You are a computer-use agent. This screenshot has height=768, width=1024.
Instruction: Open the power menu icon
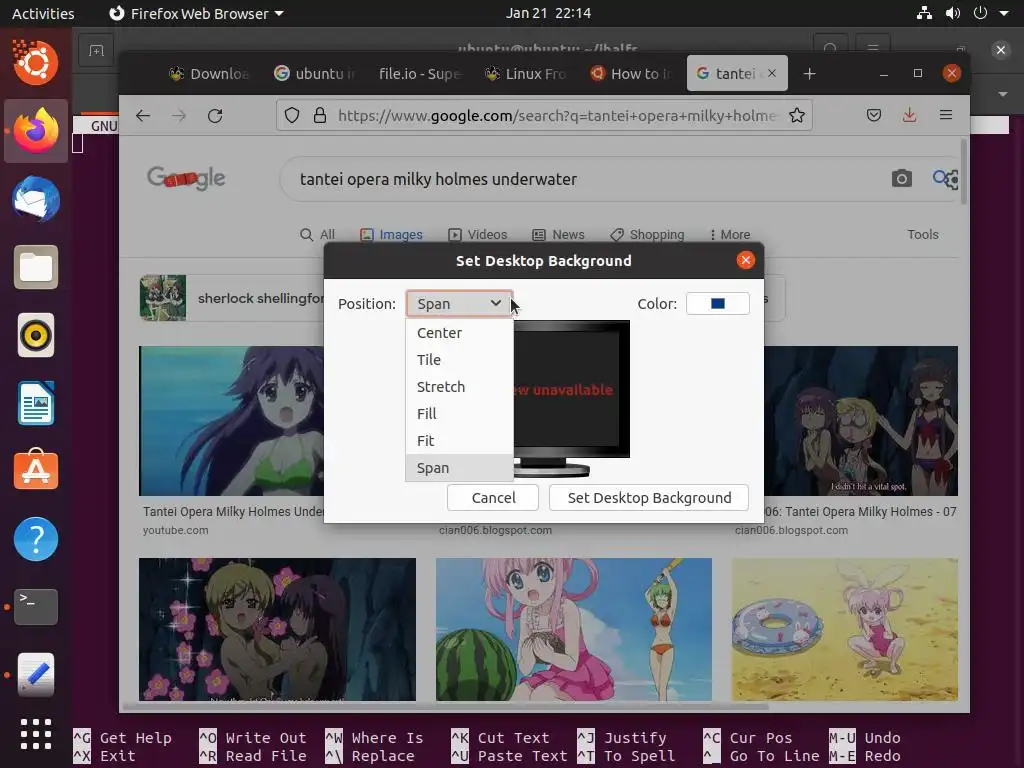(980, 13)
